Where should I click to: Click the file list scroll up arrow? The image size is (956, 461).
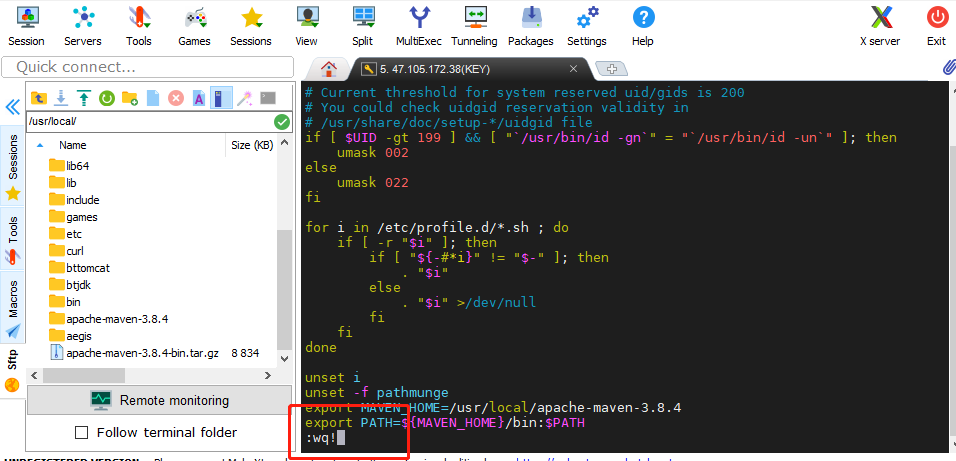pos(284,143)
